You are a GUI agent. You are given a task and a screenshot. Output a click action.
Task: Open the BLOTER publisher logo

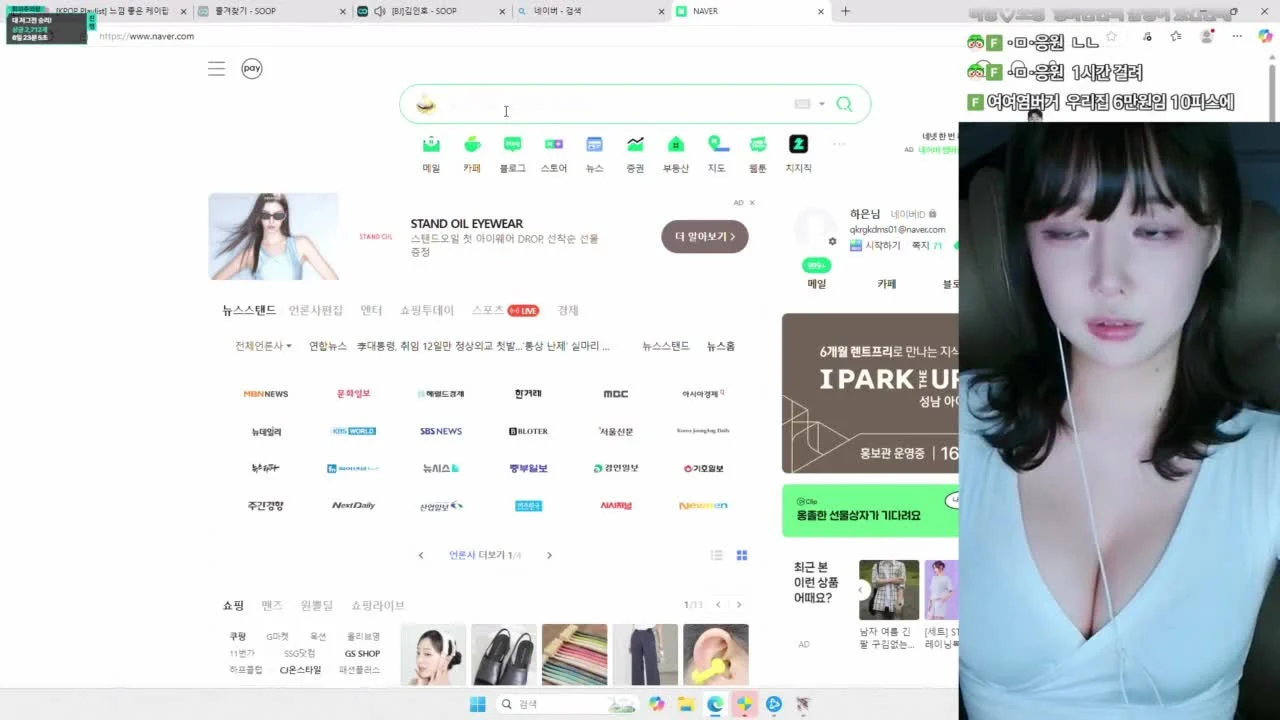pos(528,431)
